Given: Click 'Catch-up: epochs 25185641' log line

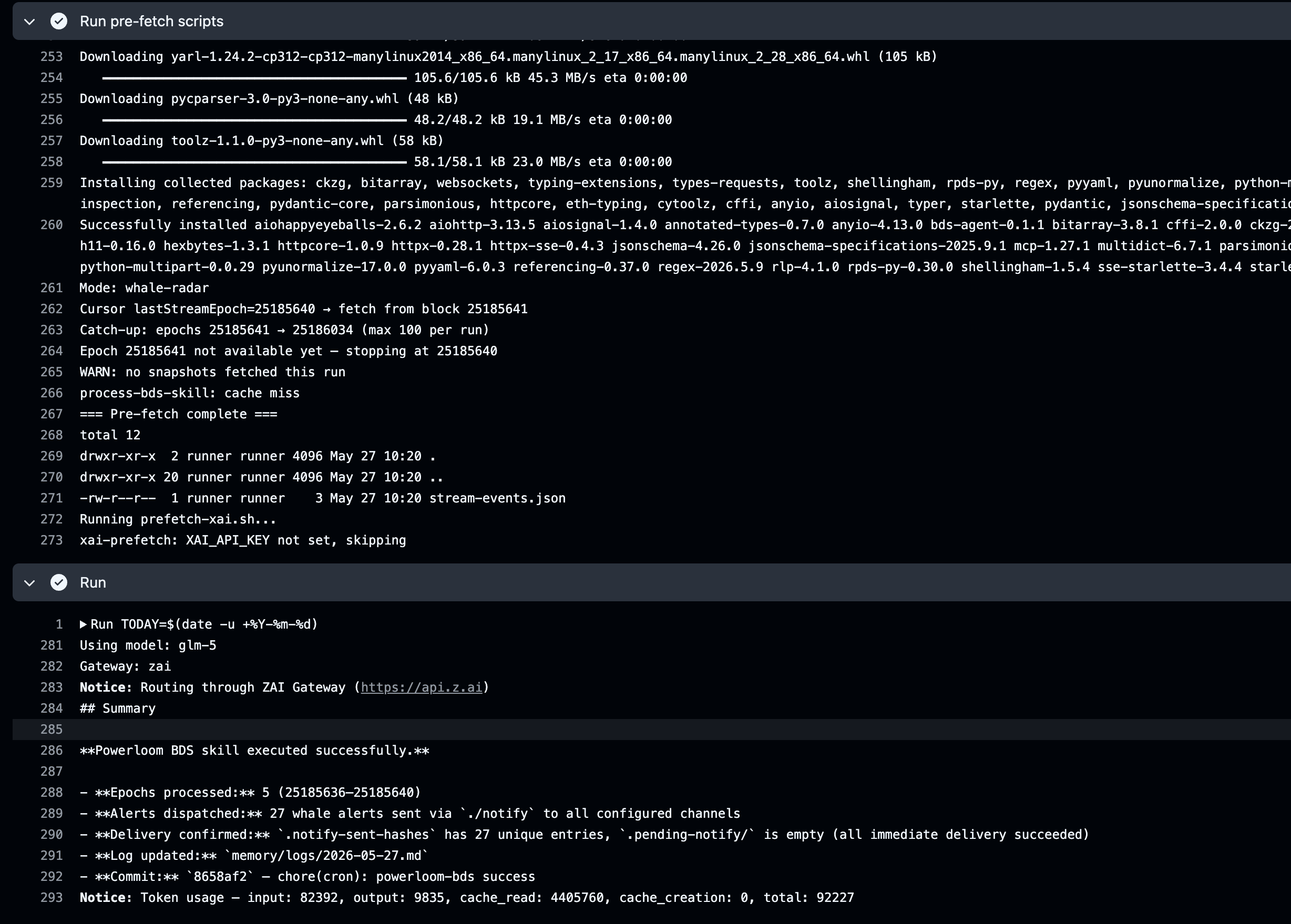Looking at the screenshot, I should click(x=284, y=330).
